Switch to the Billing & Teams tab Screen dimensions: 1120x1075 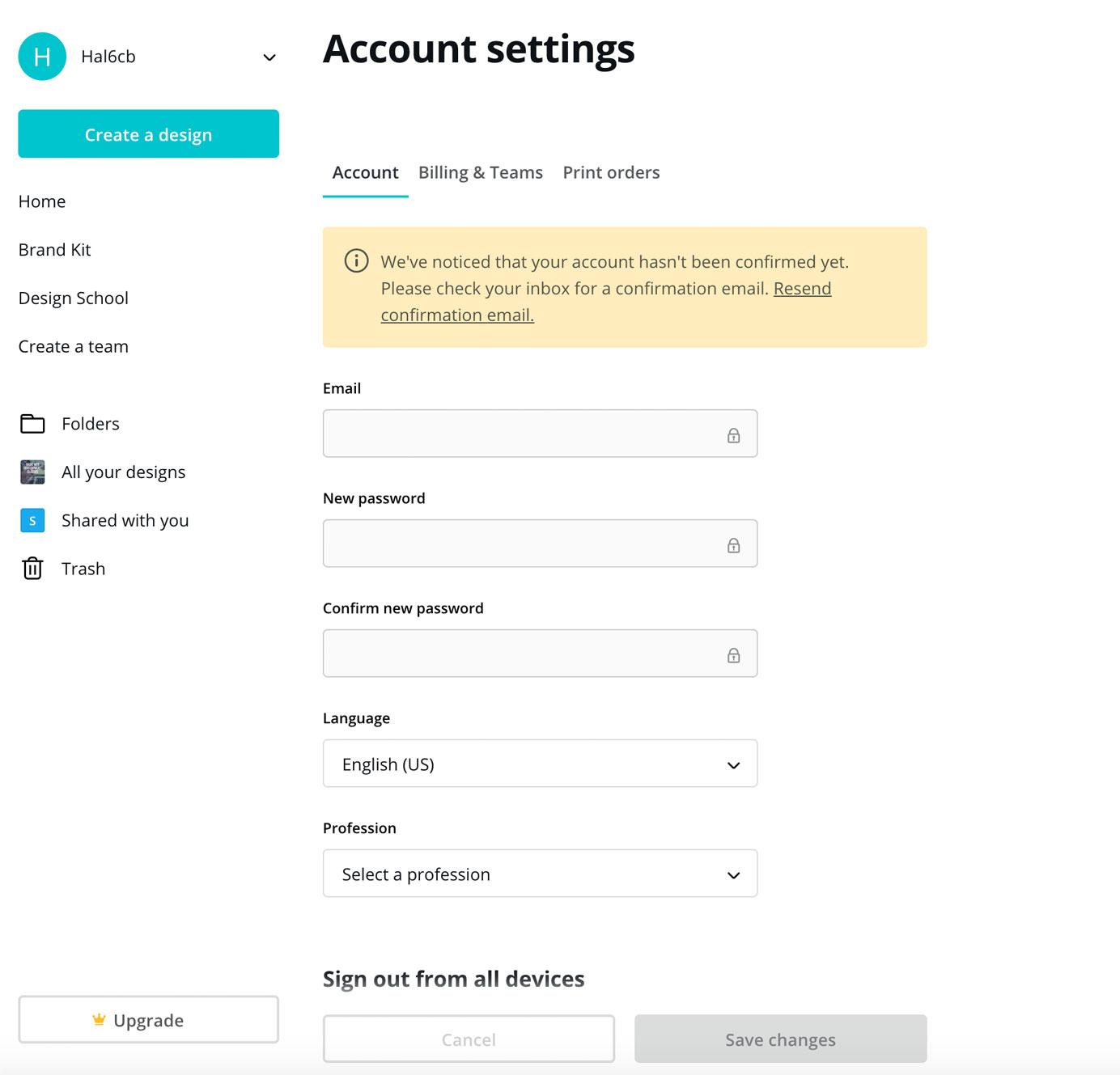point(480,173)
